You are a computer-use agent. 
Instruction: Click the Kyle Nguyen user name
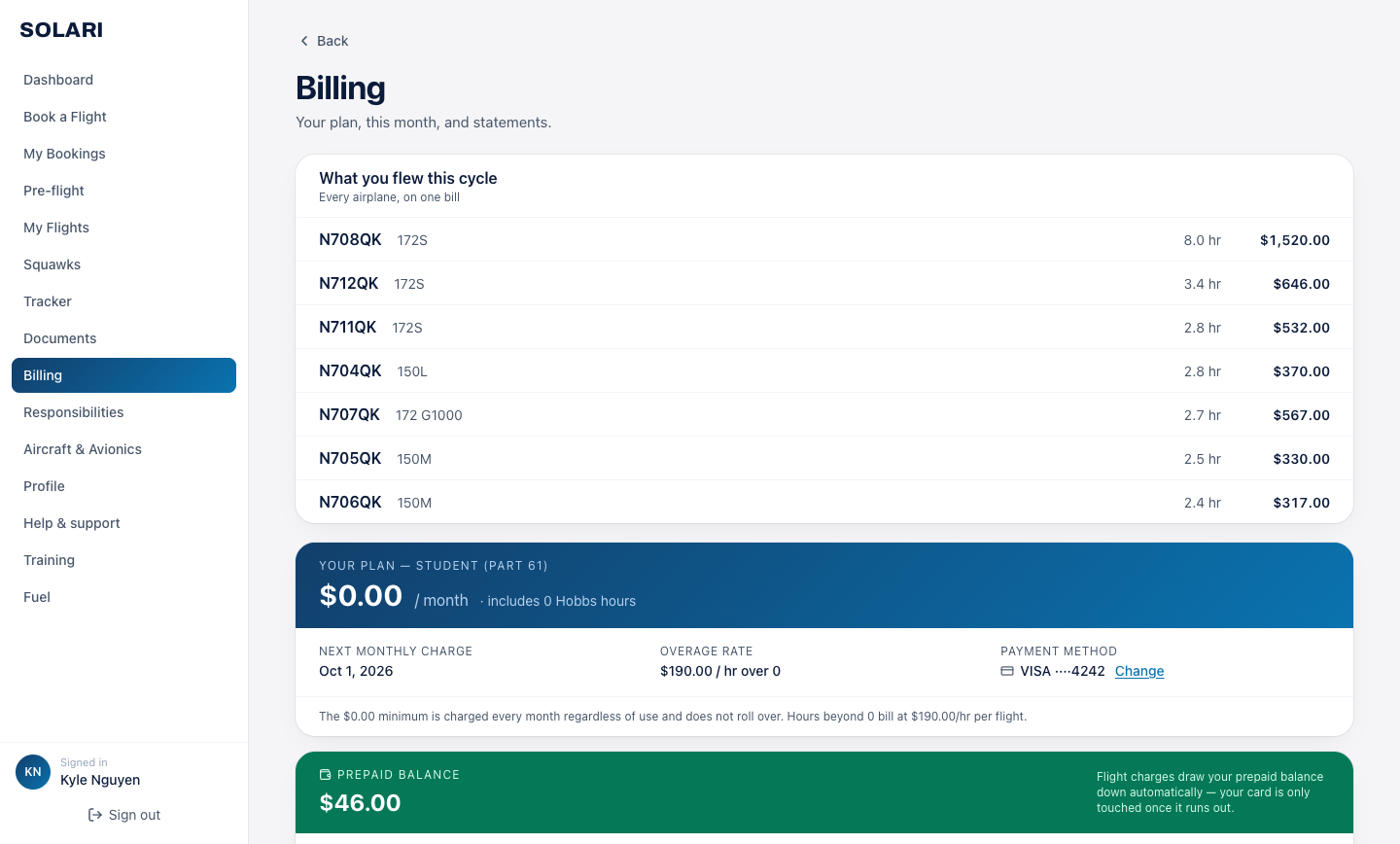(x=100, y=780)
